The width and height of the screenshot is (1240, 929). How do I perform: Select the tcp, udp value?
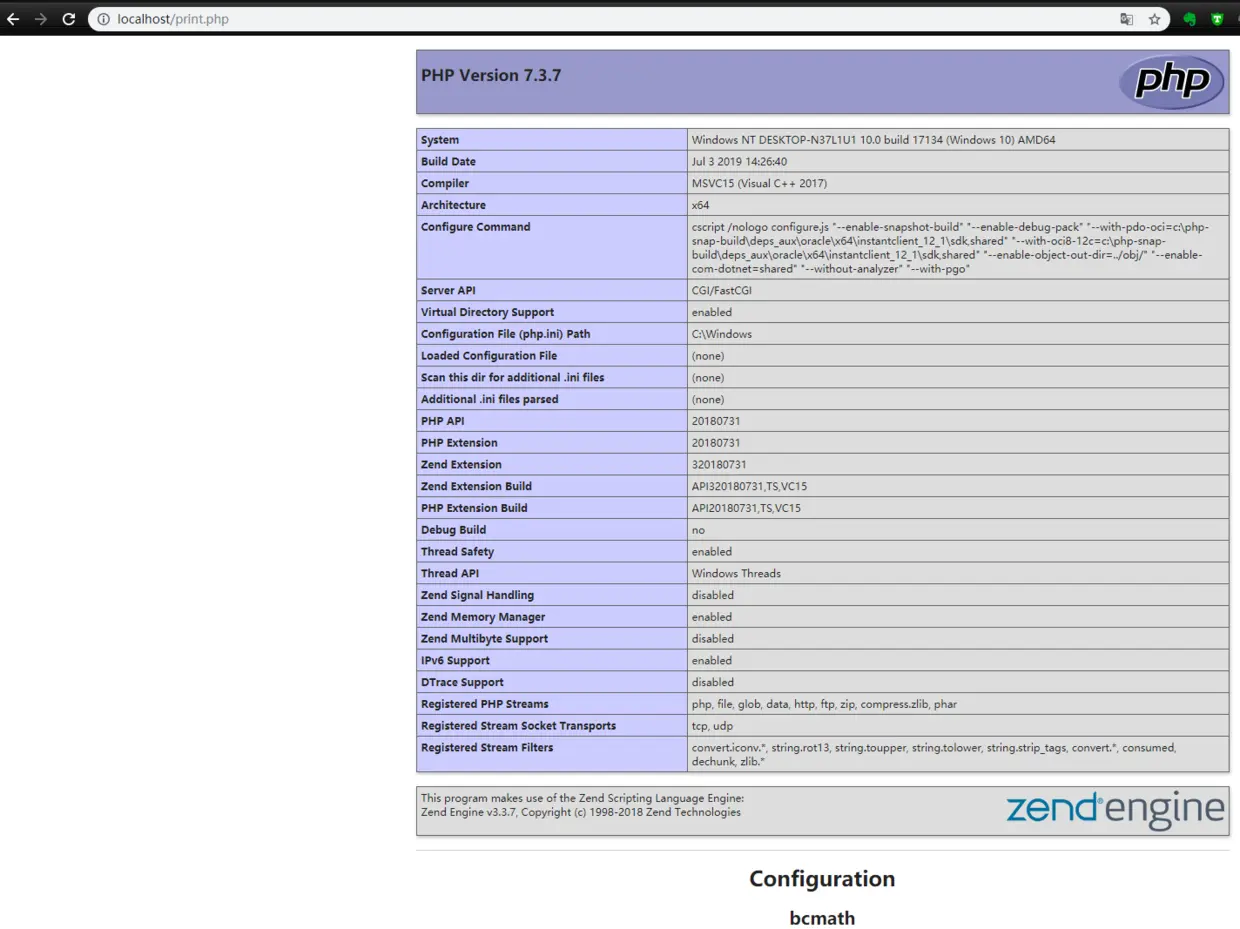[x=712, y=726]
